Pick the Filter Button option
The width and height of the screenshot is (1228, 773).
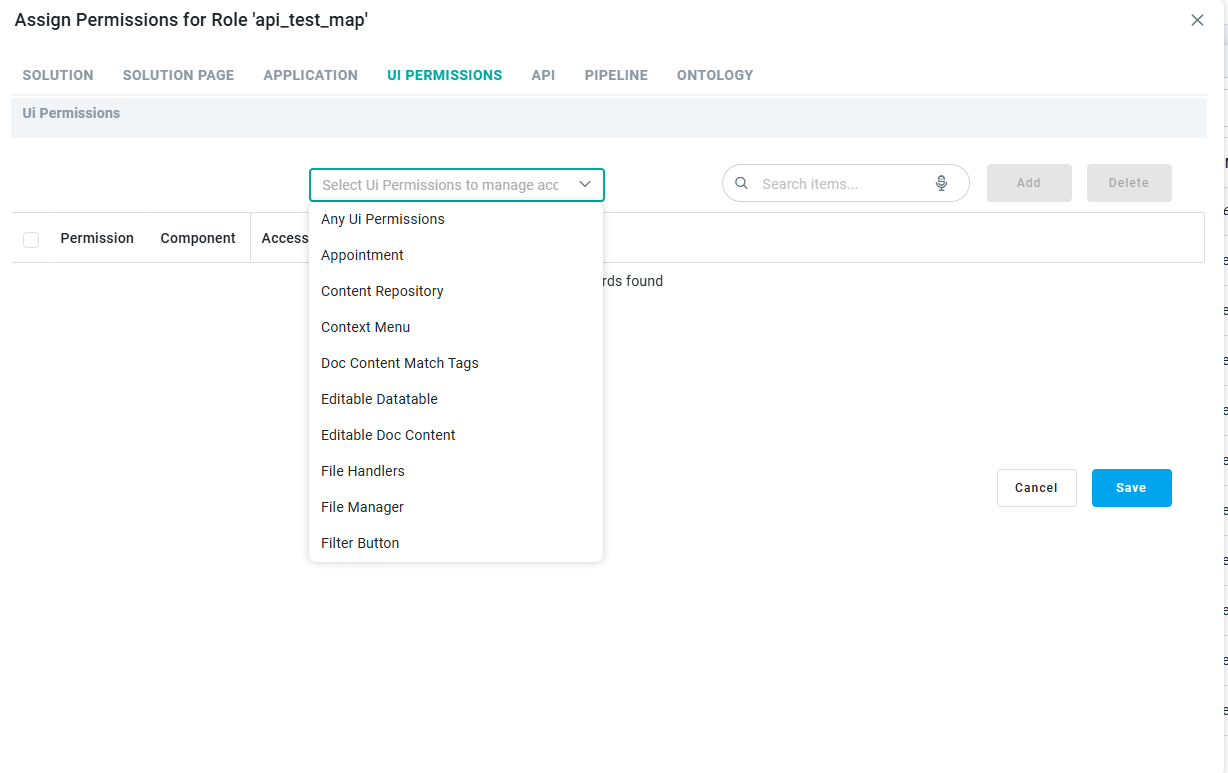pyautogui.click(x=456, y=543)
